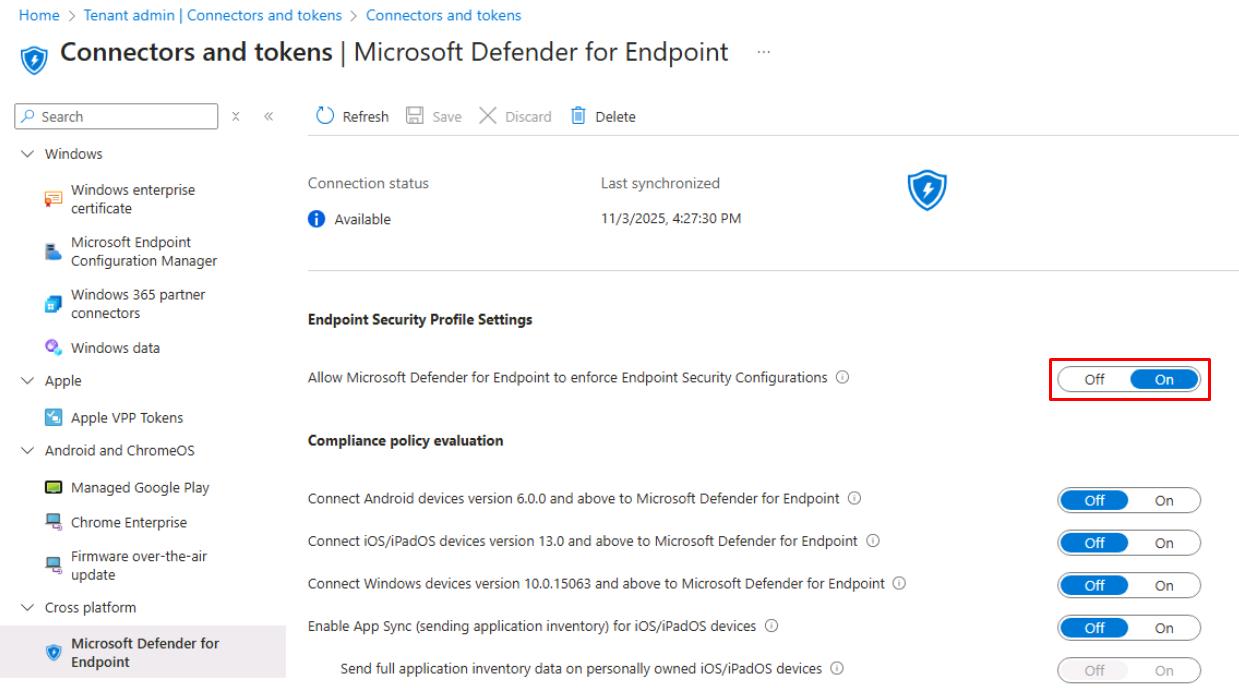Collapse the Apple section chevron
The width and height of the screenshot is (1239, 688).
pyautogui.click(x=27, y=381)
